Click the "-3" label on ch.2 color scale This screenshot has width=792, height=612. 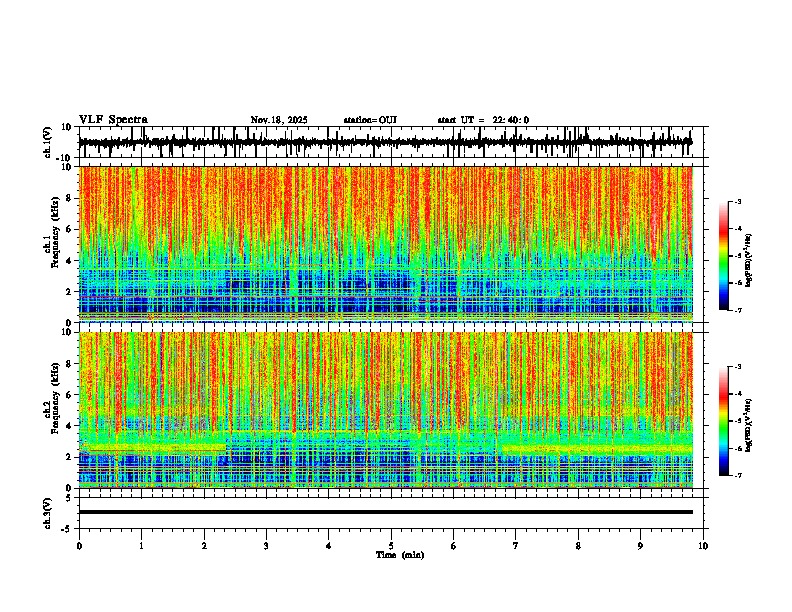(737, 367)
